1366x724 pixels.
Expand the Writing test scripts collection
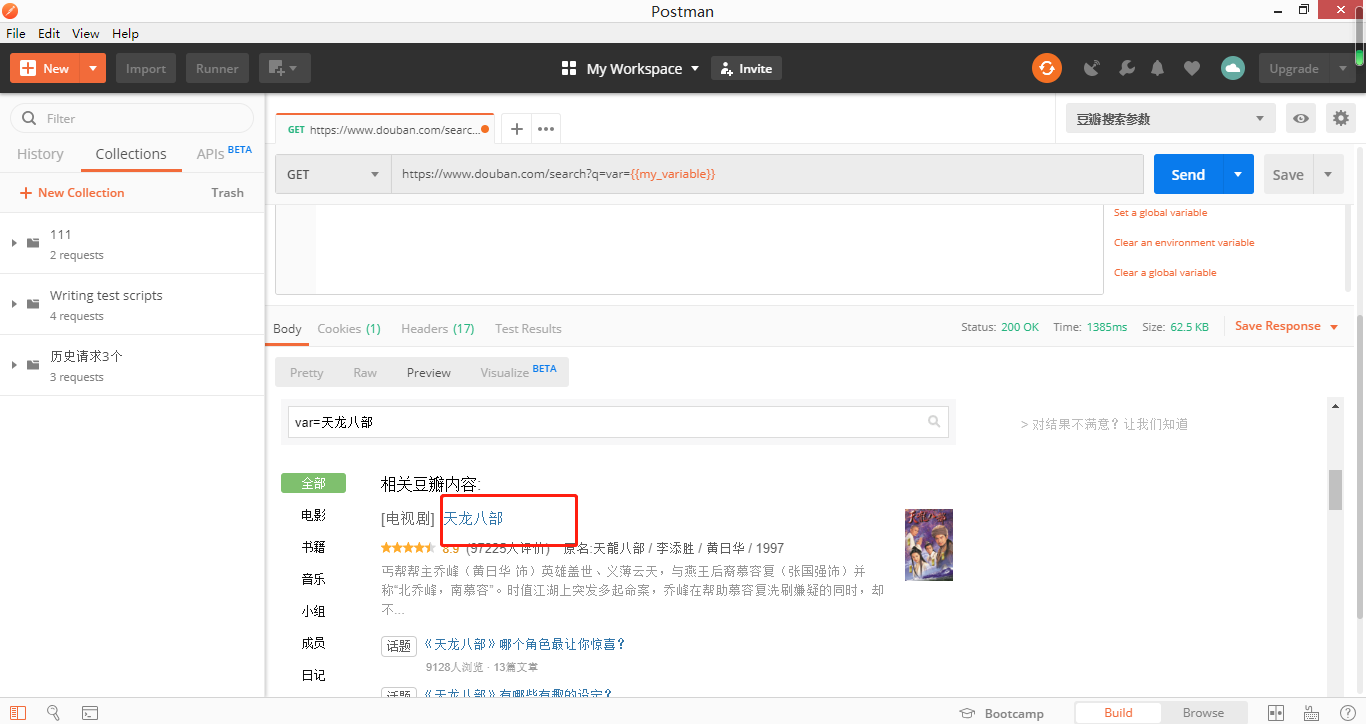pyautogui.click(x=14, y=304)
